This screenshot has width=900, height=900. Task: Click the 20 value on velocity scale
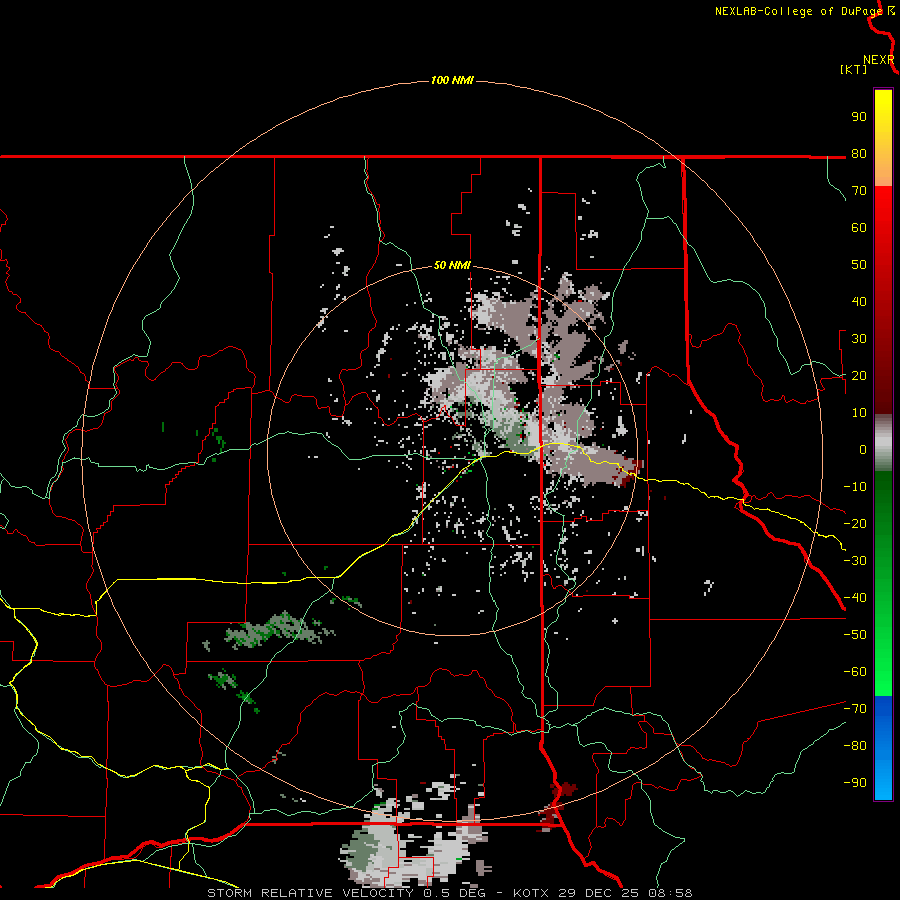point(859,375)
